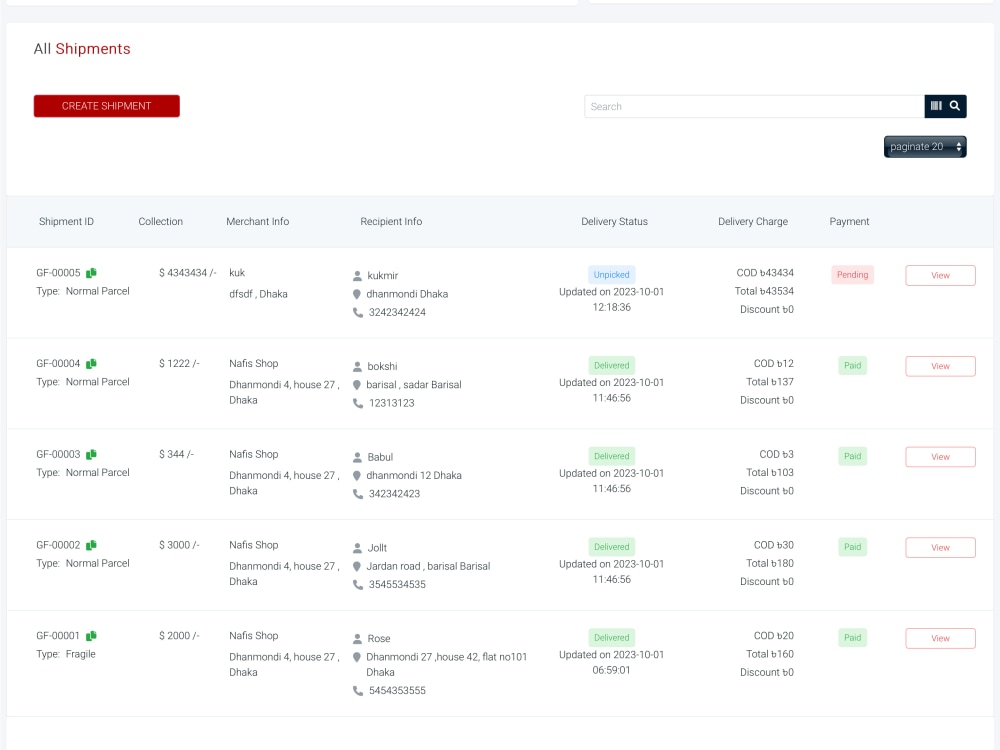View shipment GF-00005 details
This screenshot has width=1000, height=750.
pyautogui.click(x=940, y=276)
